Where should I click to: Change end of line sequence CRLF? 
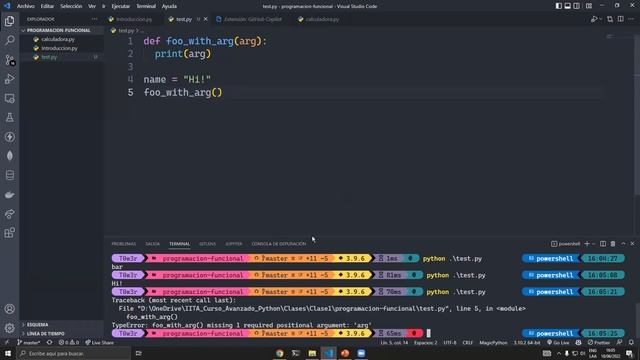tap(468, 343)
